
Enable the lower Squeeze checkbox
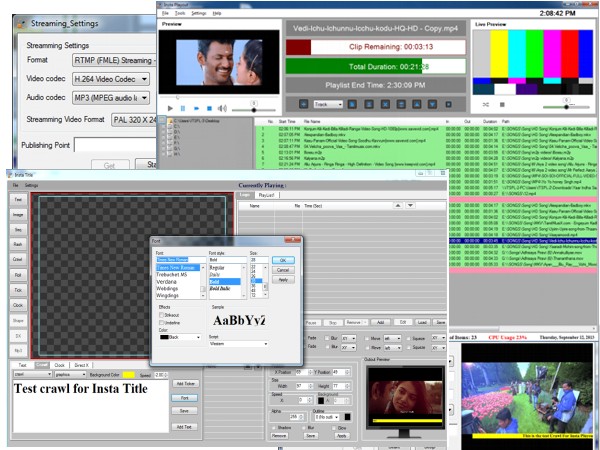pos(409,347)
